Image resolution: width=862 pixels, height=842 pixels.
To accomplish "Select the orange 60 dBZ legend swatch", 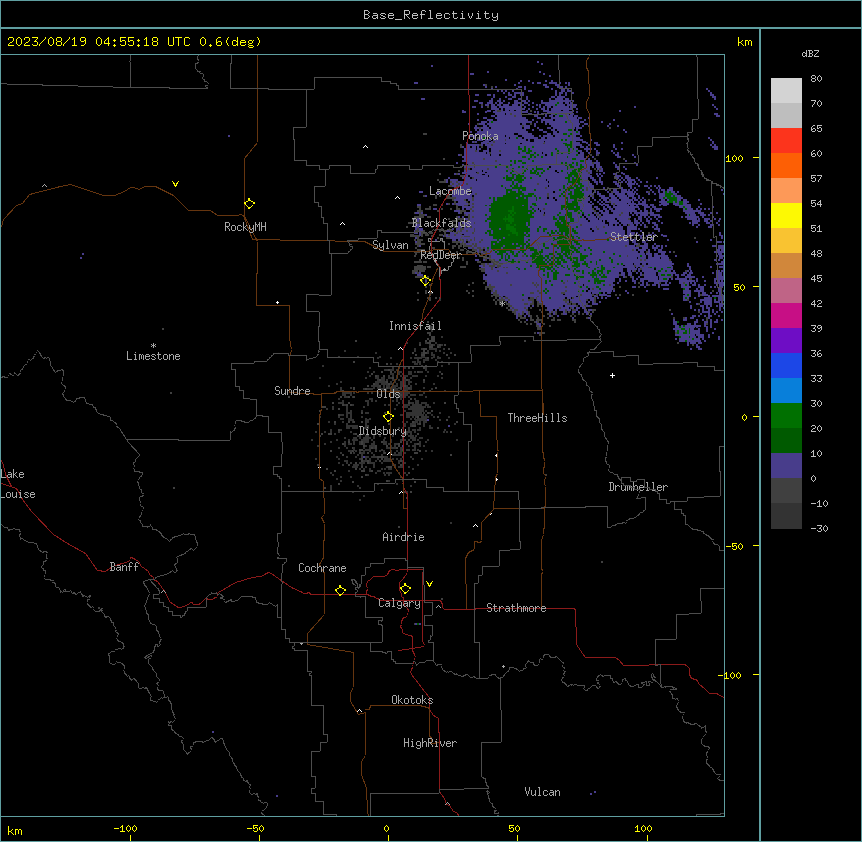I will click(x=786, y=165).
